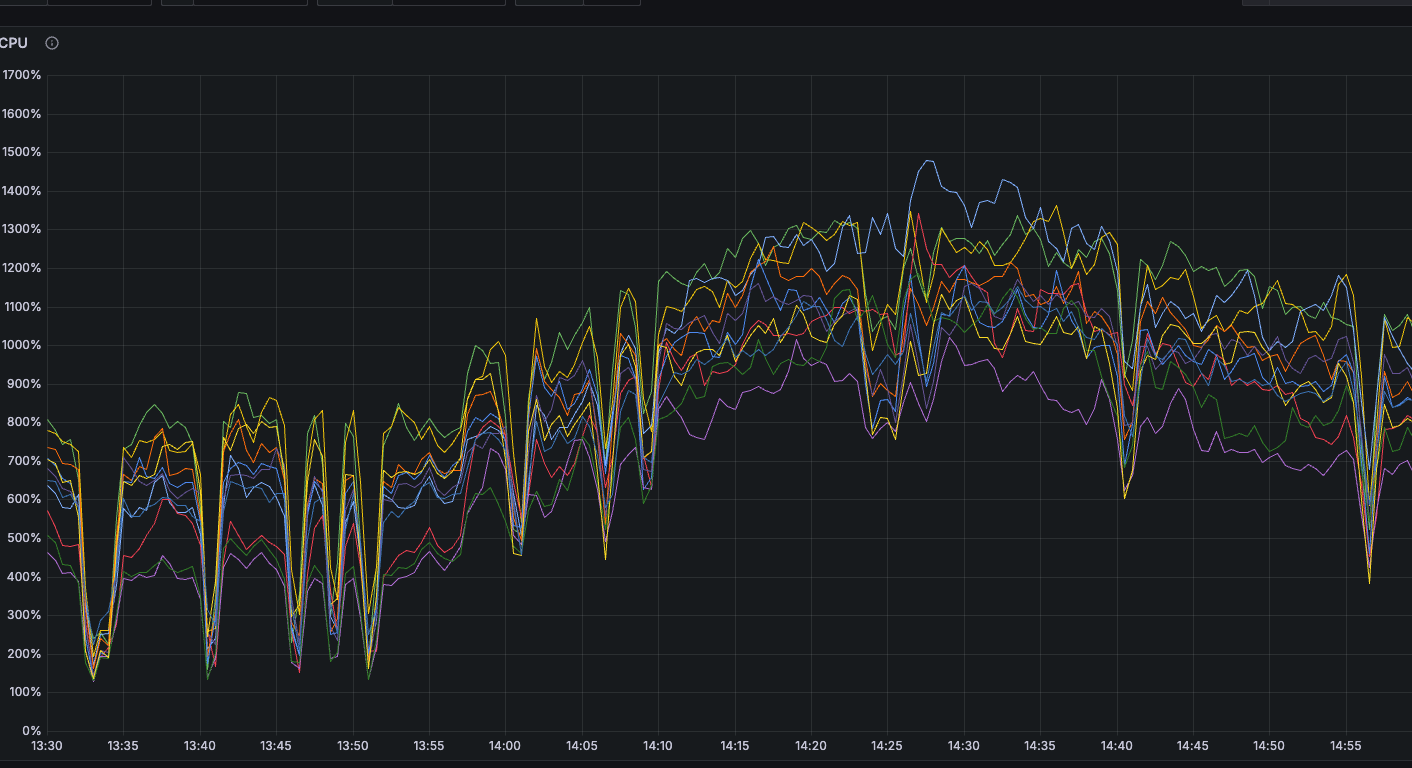Click the 14:00 time axis label
The width and height of the screenshot is (1412, 768).
pos(505,746)
